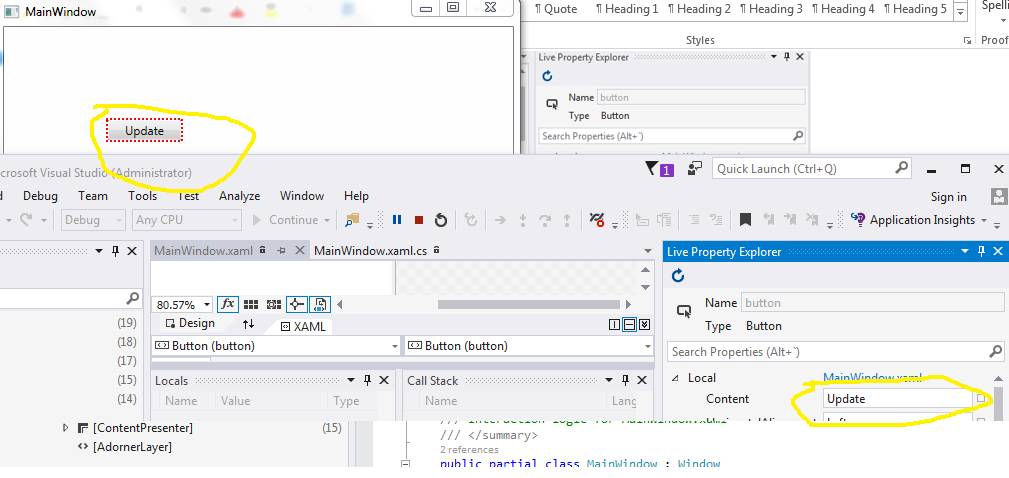
Task: Click select-element icon in blue Live Property Explorer
Action: [683, 312]
